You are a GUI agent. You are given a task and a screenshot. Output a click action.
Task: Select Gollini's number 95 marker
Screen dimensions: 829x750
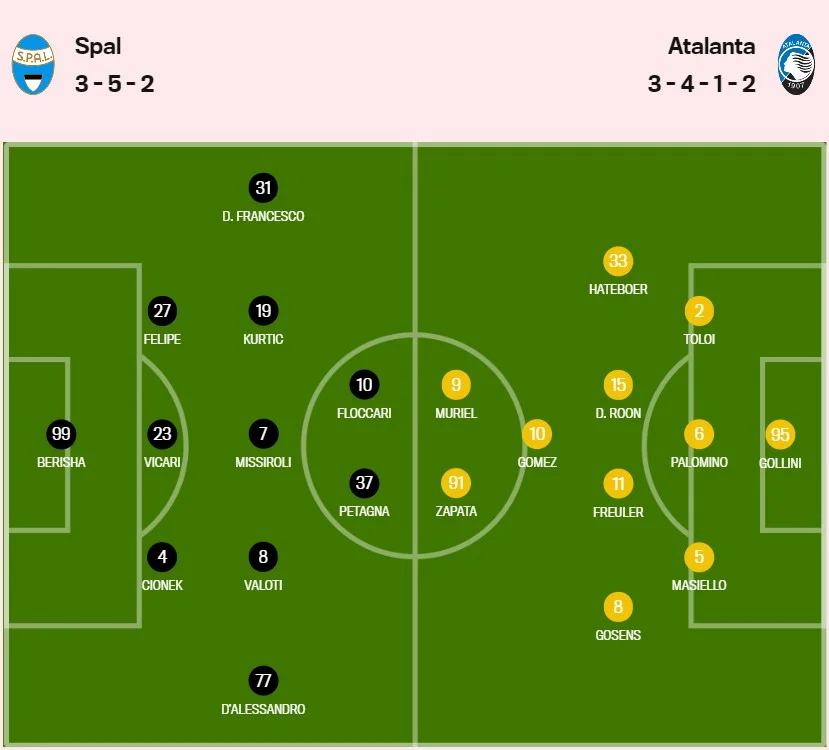click(780, 435)
